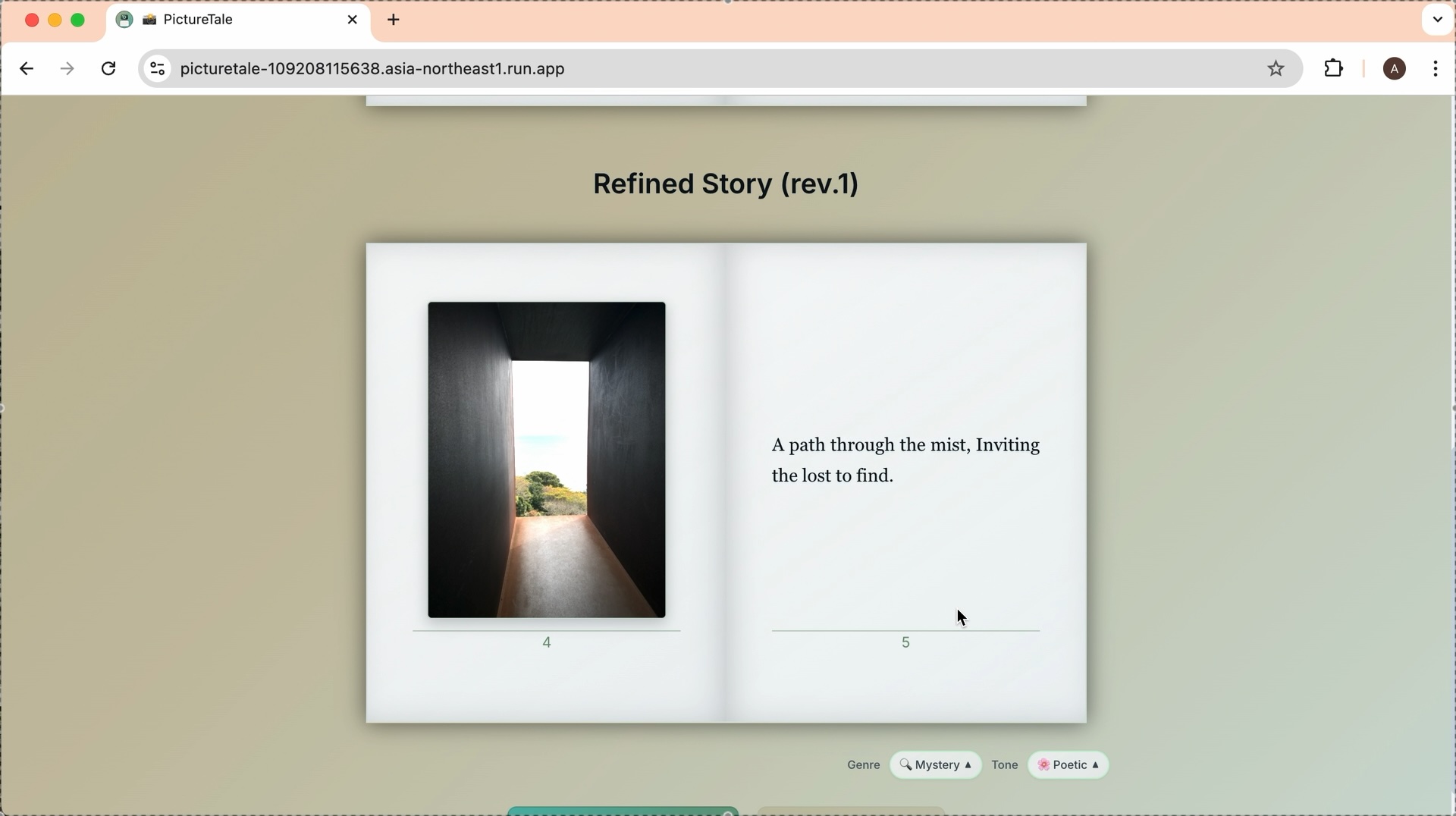Click the corridor photo on page 4
The height and width of the screenshot is (816, 1456).
[547, 460]
